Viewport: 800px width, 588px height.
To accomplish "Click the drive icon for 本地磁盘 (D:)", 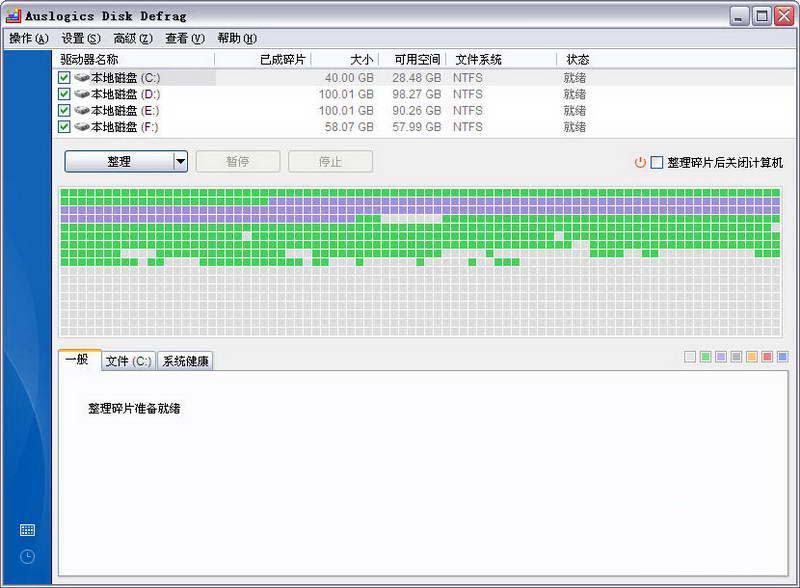I will point(81,94).
